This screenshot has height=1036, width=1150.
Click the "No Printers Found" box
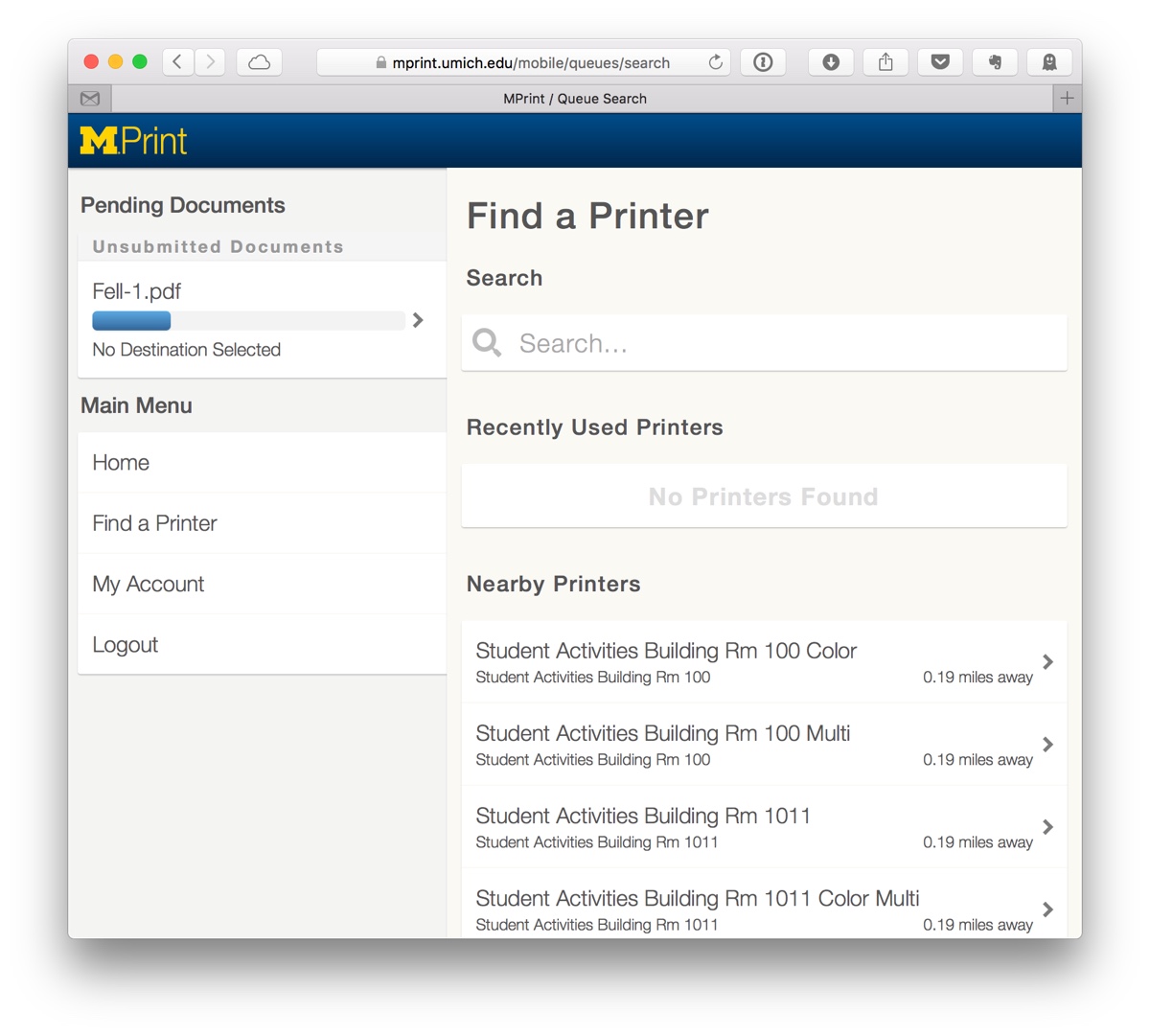point(764,496)
